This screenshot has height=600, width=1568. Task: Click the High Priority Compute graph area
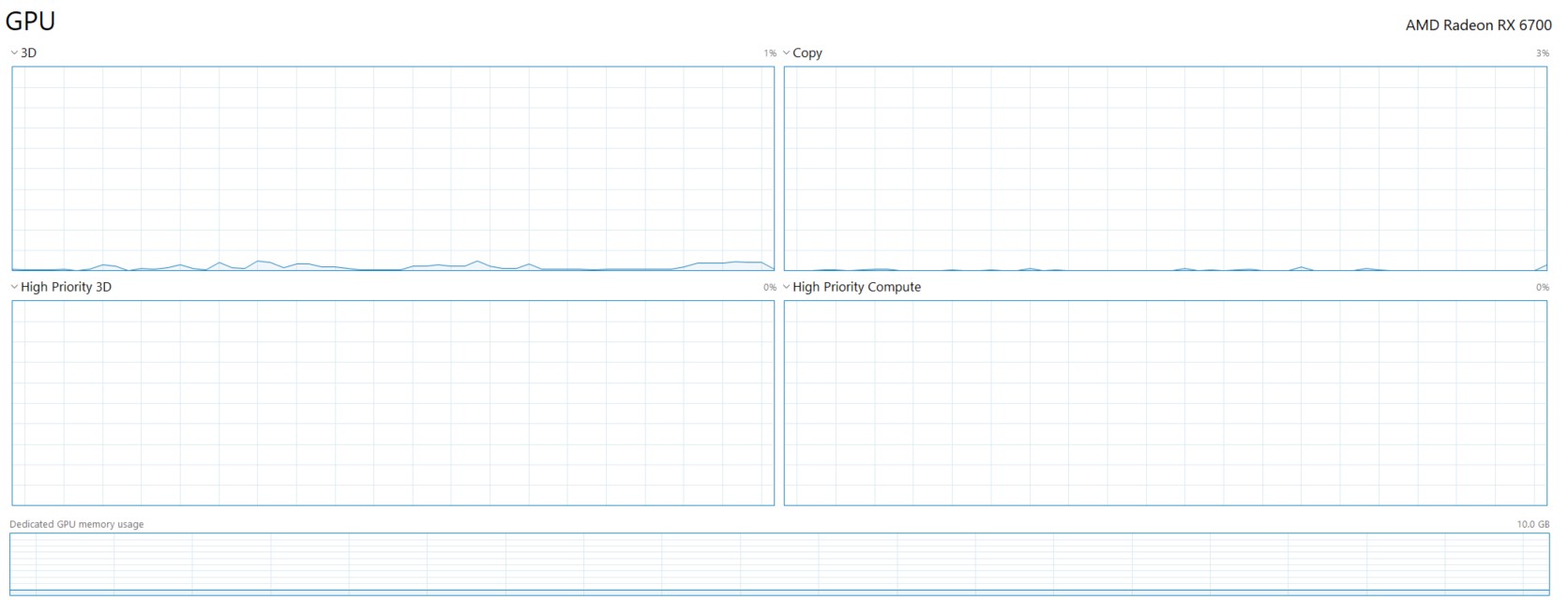[1166, 403]
